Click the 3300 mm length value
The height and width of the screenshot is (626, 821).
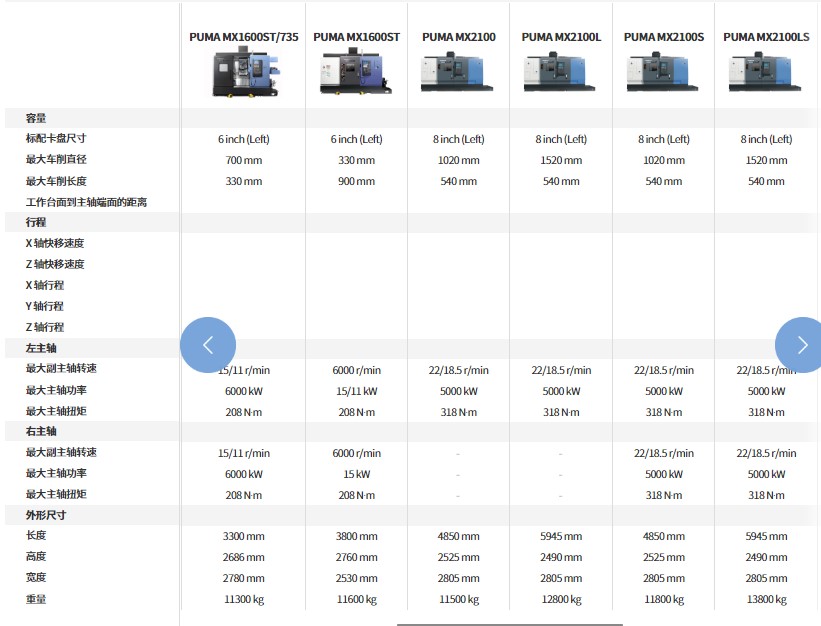pyautogui.click(x=244, y=536)
